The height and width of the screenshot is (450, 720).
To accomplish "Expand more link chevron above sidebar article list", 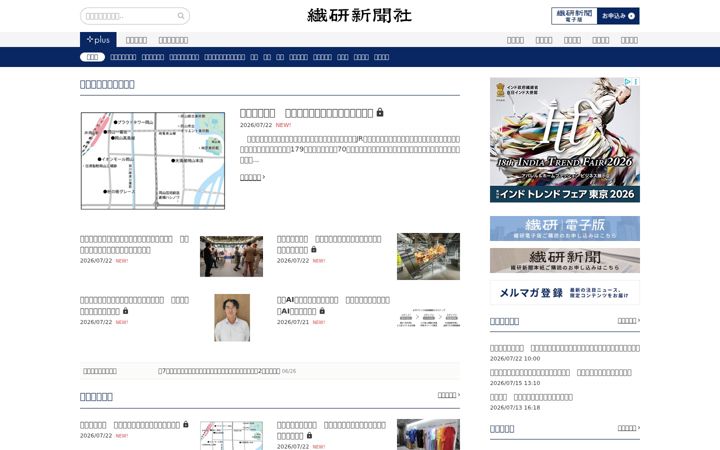I will pos(639,321).
